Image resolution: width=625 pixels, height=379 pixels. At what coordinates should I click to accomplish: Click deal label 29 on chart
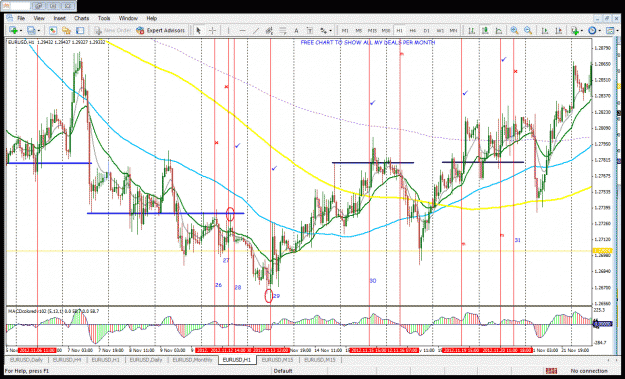[277, 296]
